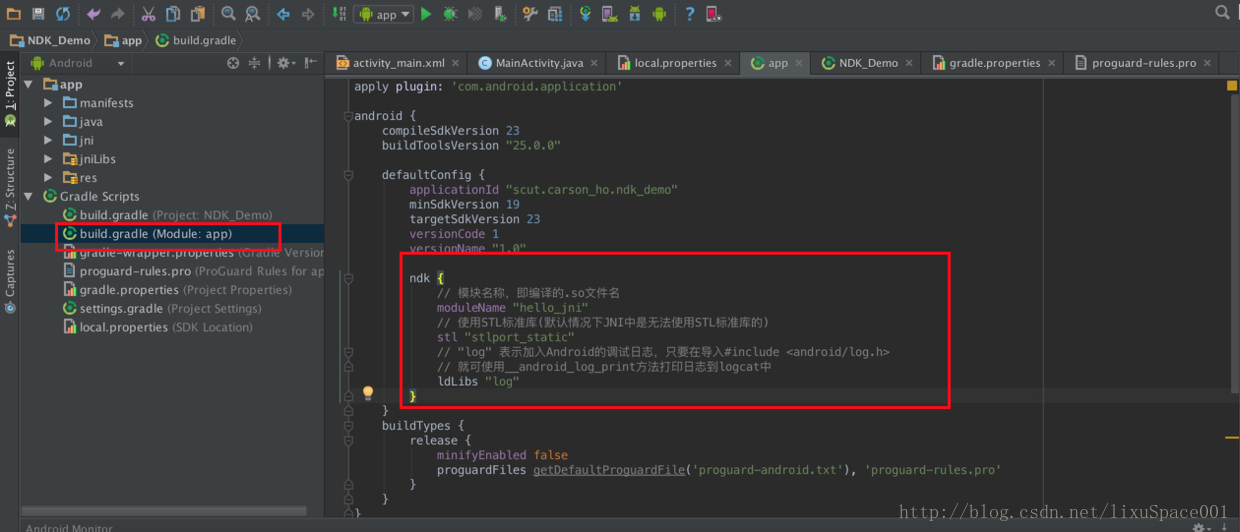Redo the last undone edit

tap(117, 14)
